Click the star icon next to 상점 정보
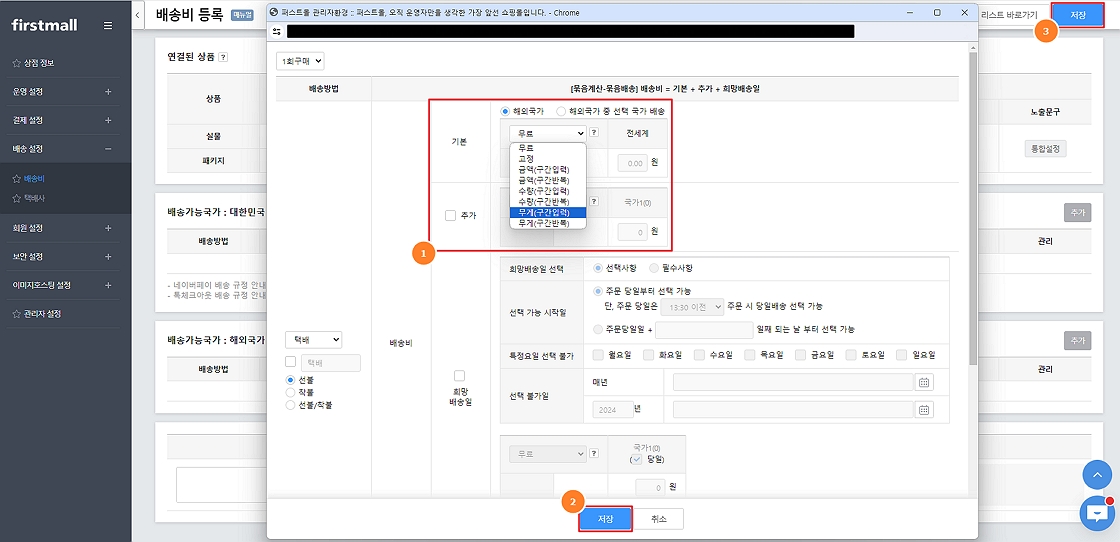The width and height of the screenshot is (1120, 542). pyautogui.click(x=16, y=63)
